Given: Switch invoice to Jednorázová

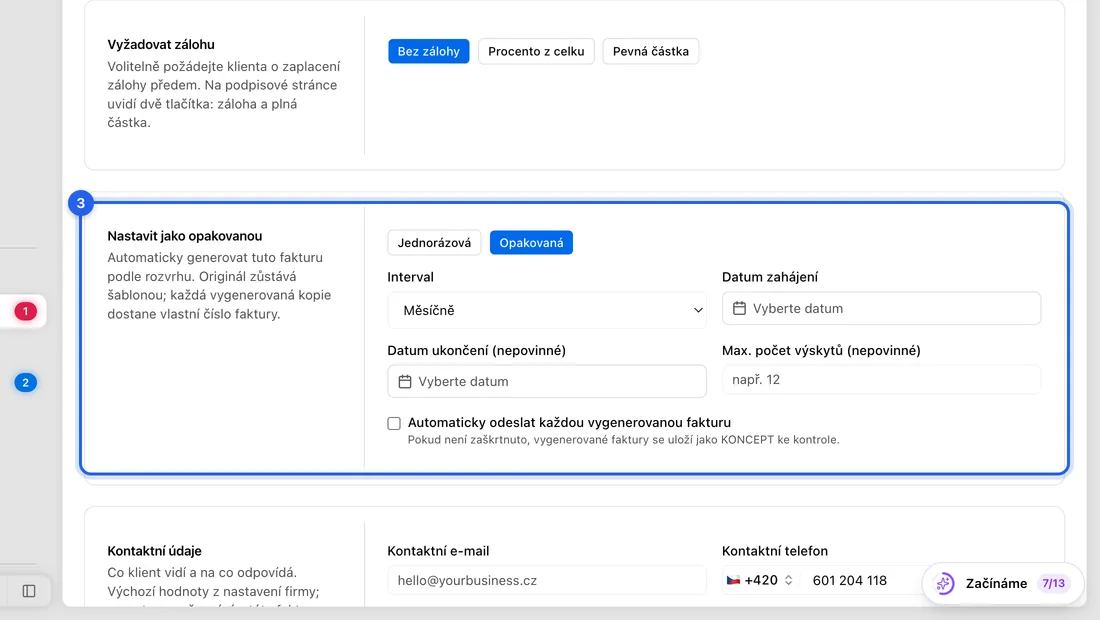Looking at the screenshot, I should click(x=434, y=243).
